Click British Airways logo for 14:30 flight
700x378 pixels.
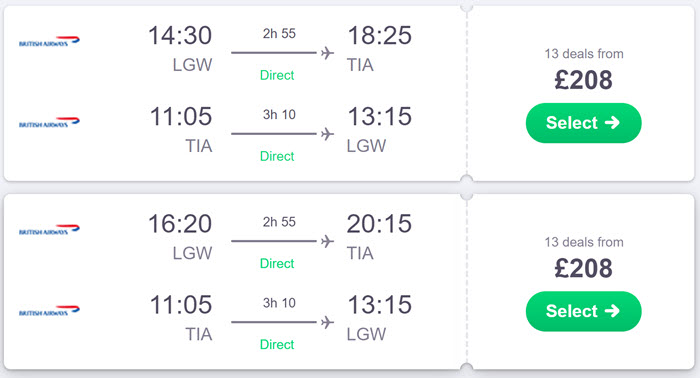49,41
